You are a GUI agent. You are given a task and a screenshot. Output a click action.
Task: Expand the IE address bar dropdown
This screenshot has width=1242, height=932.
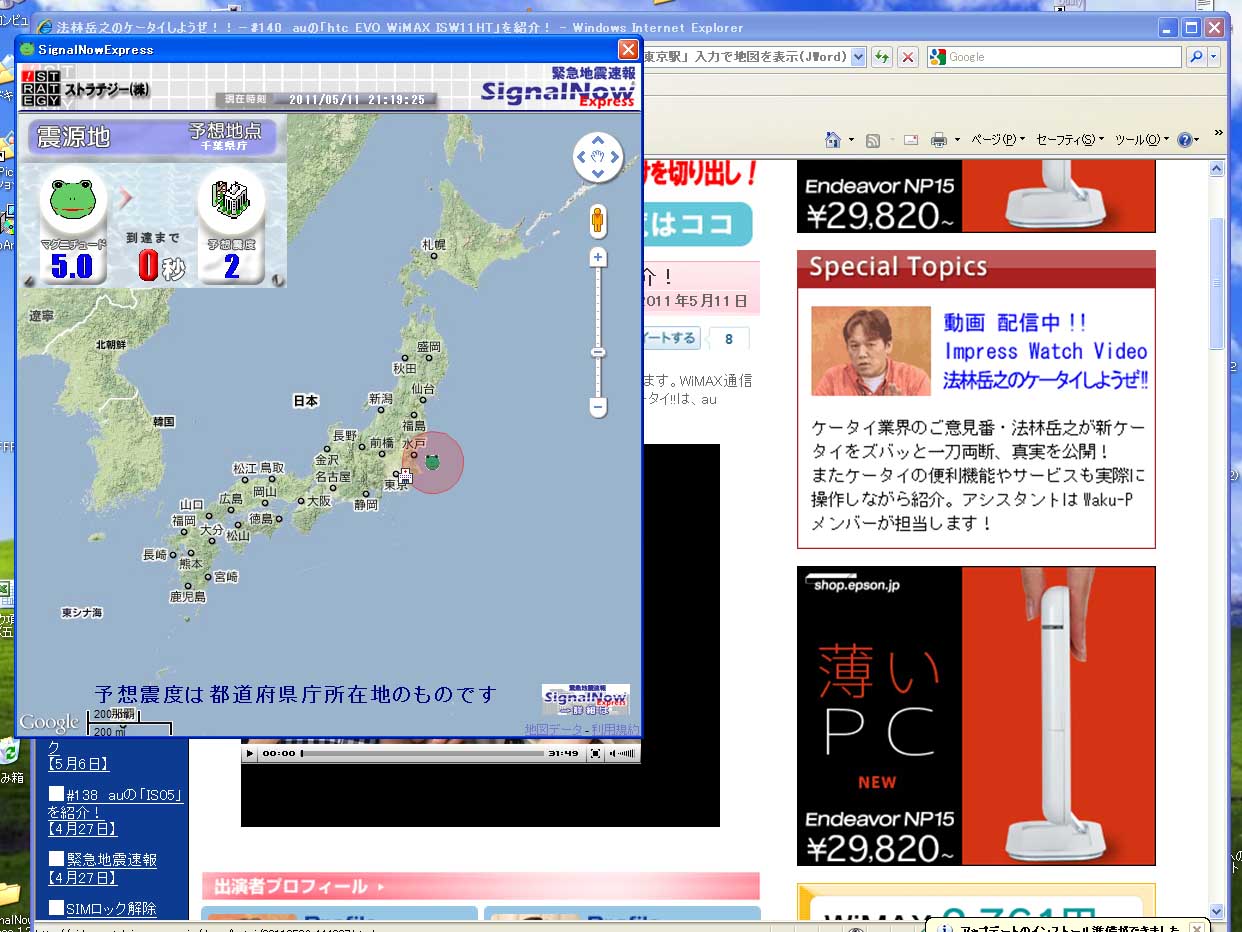858,57
